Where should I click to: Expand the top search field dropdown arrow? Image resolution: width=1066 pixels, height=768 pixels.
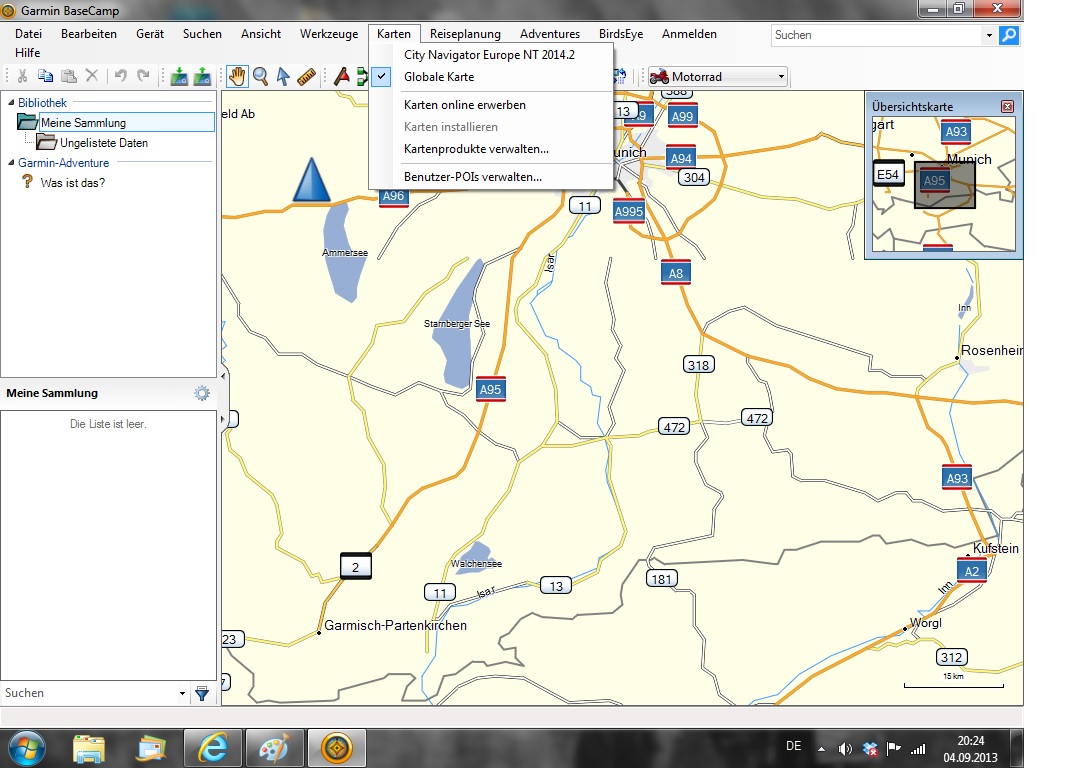click(x=989, y=35)
